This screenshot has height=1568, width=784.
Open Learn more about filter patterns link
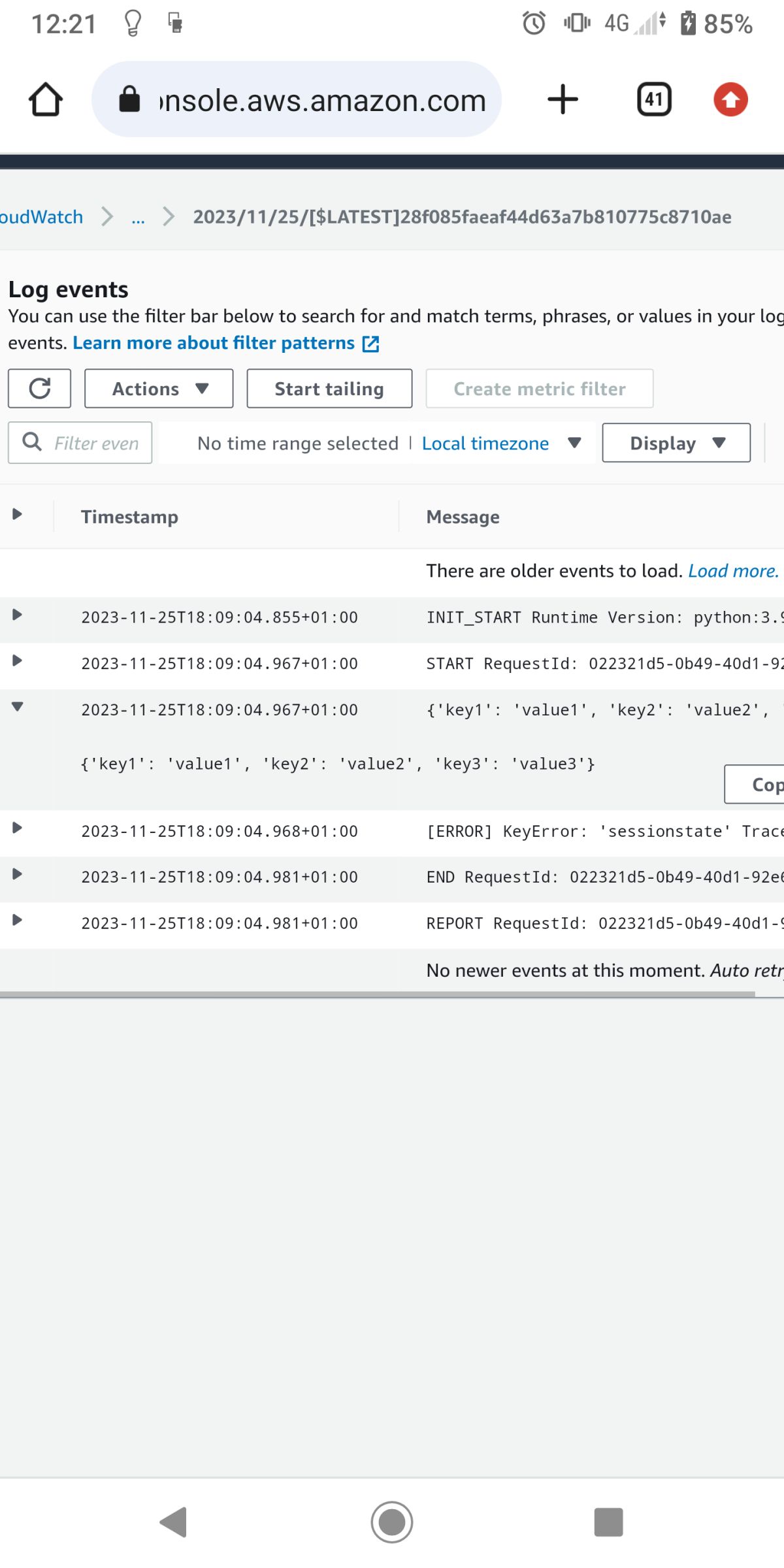214,343
